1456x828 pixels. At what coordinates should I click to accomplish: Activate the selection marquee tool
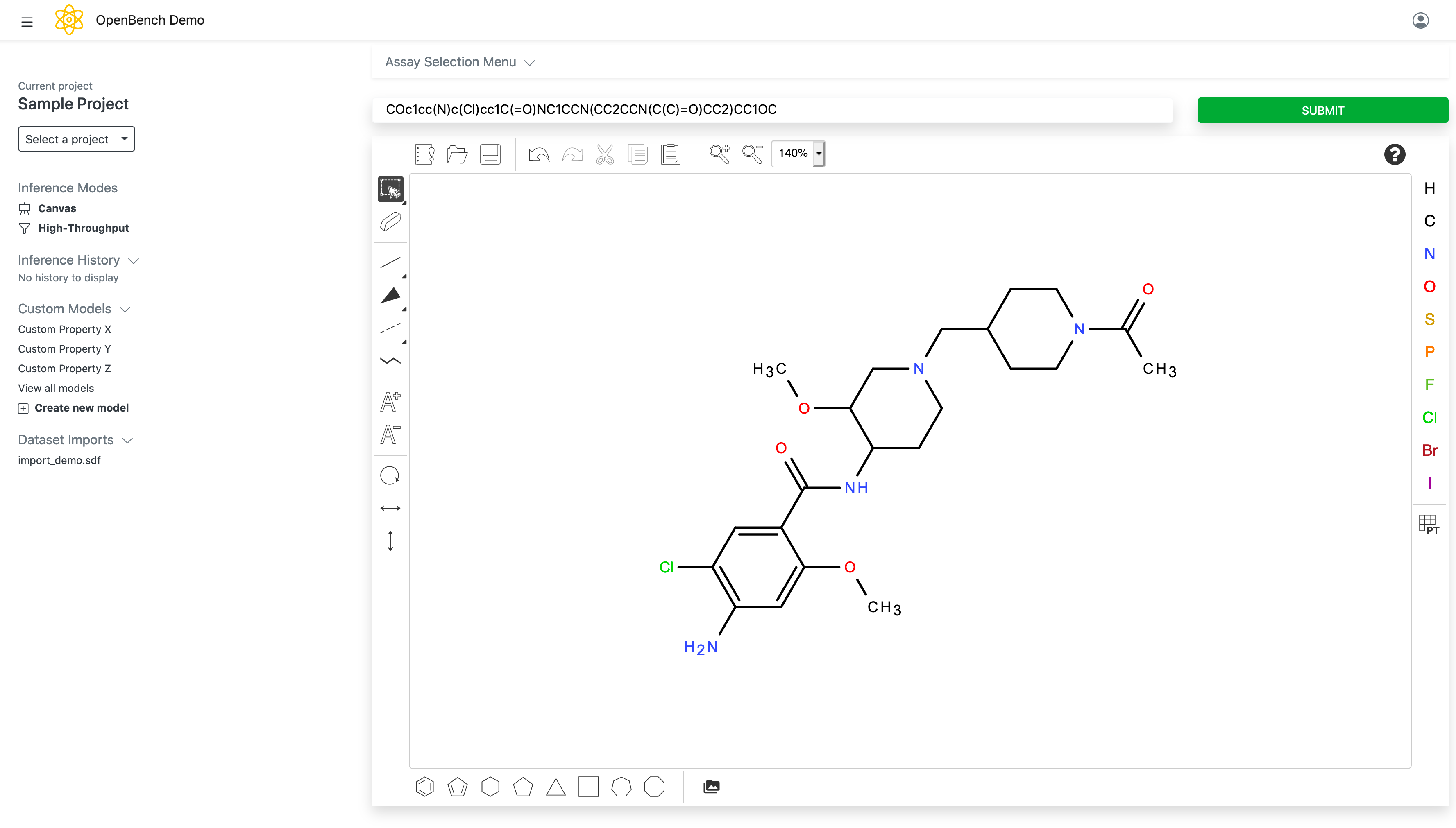(x=390, y=189)
